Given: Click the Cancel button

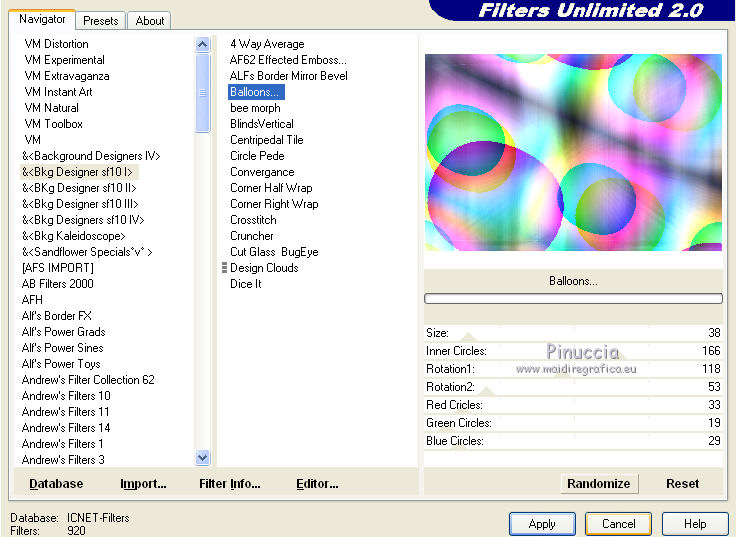Looking at the screenshot, I should click(618, 524).
